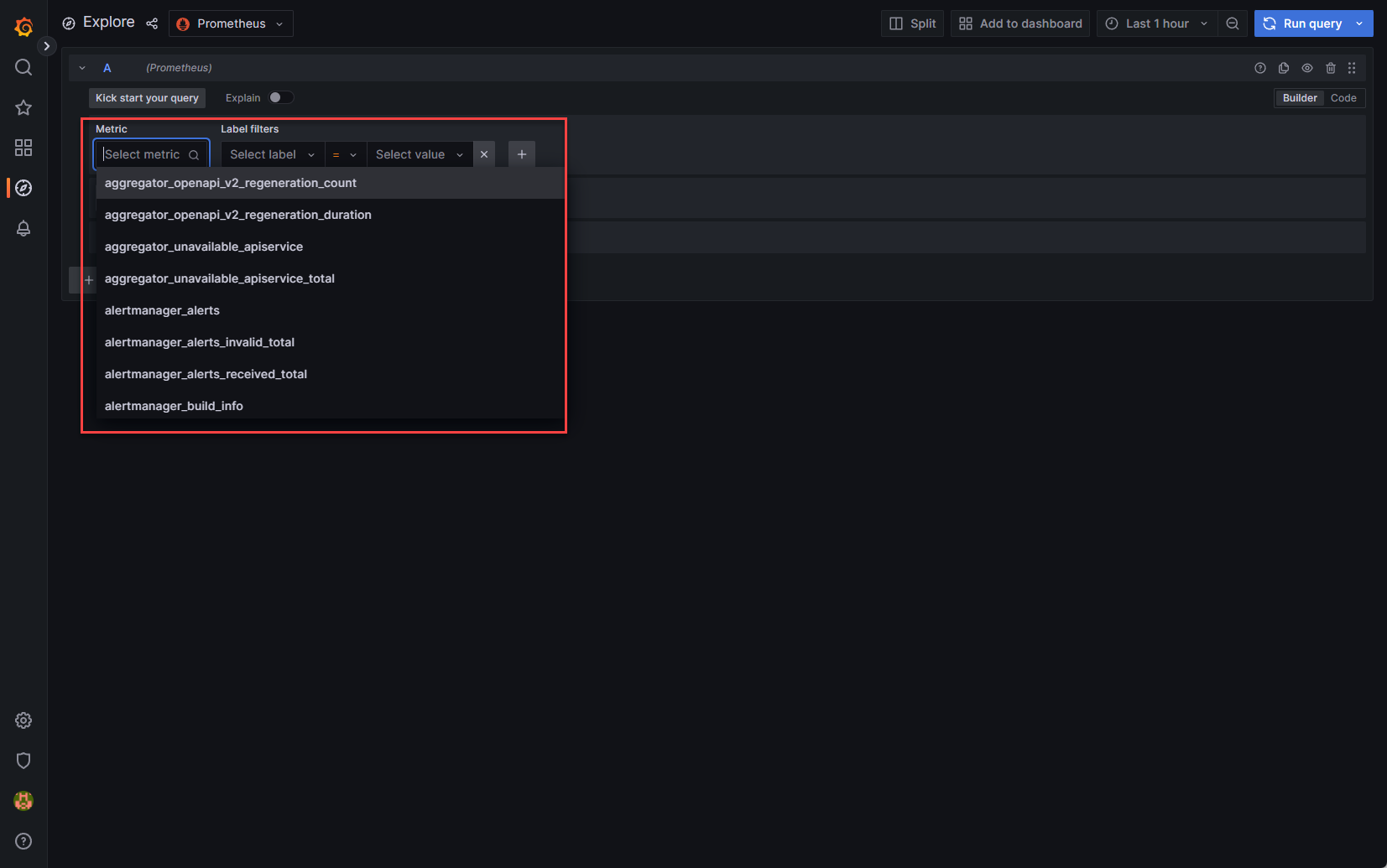
Task: Open the Select label dropdown
Action: [x=272, y=154]
